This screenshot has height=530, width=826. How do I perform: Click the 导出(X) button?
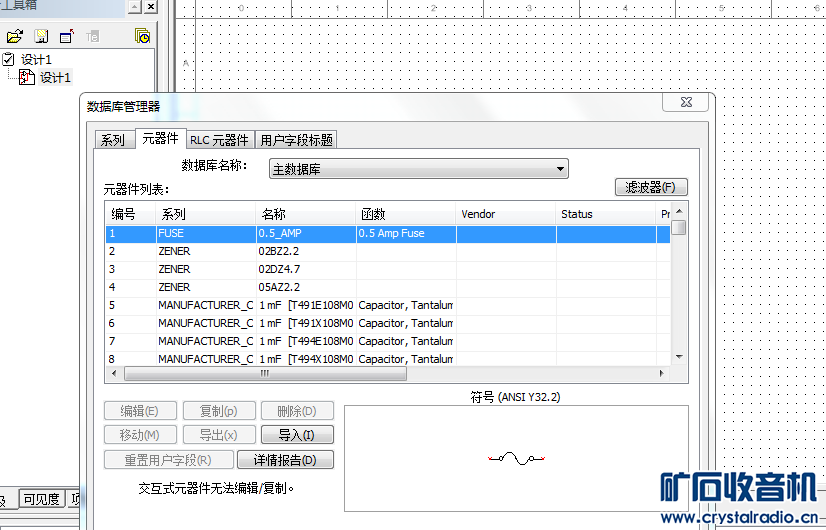coord(219,435)
